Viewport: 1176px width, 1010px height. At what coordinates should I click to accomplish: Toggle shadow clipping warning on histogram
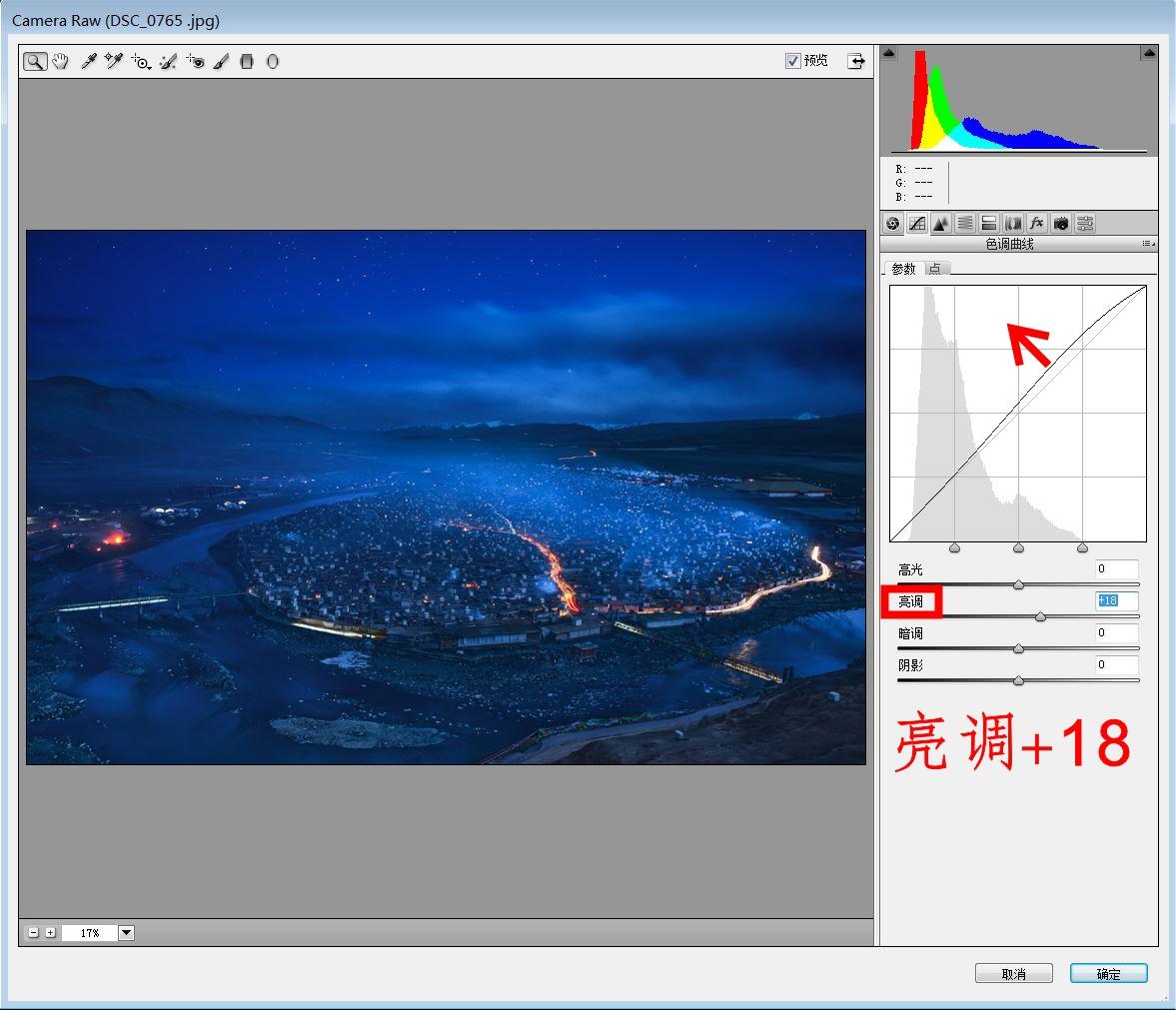pyautogui.click(x=889, y=53)
